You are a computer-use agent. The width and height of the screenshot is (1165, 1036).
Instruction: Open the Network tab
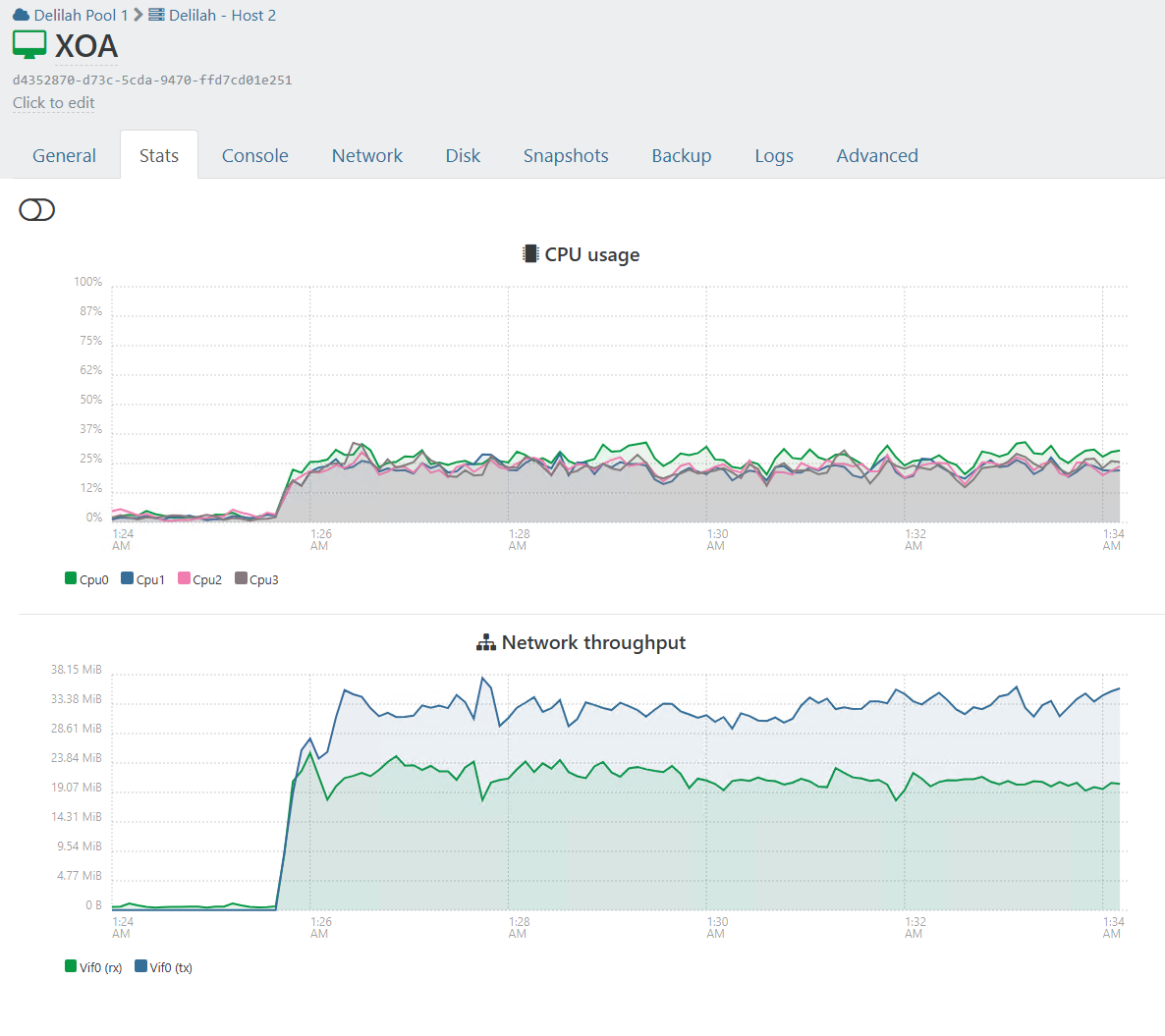point(366,156)
